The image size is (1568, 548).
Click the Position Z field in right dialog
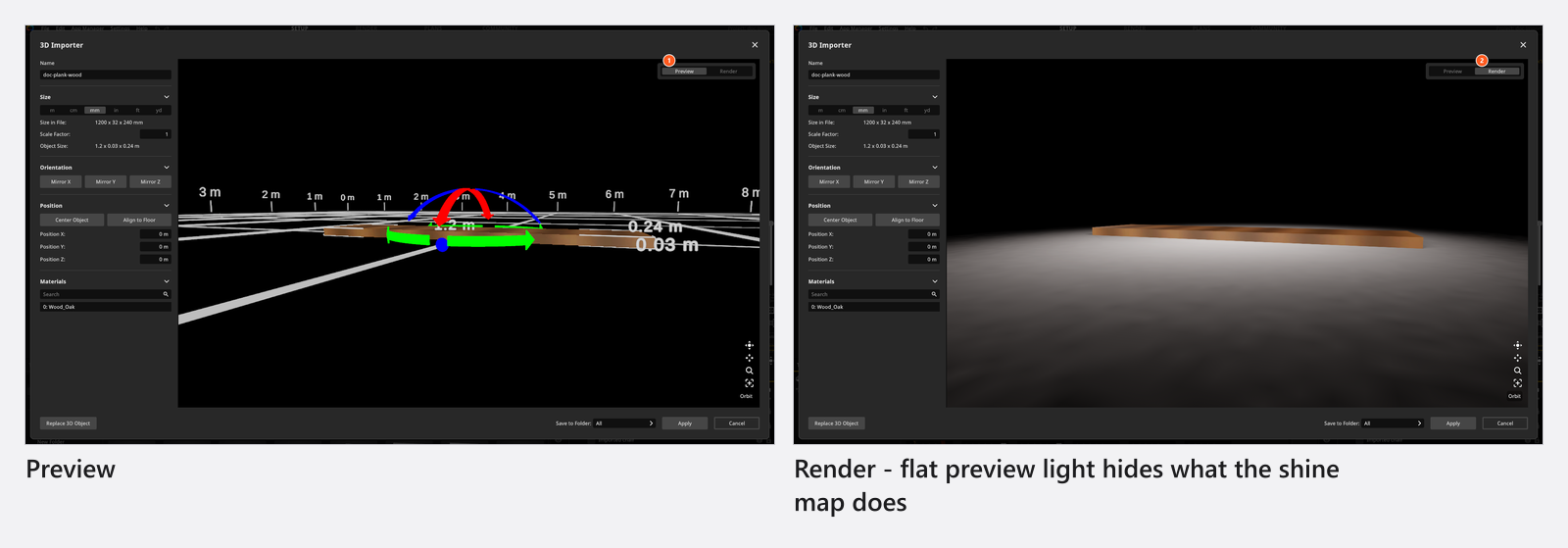923,260
